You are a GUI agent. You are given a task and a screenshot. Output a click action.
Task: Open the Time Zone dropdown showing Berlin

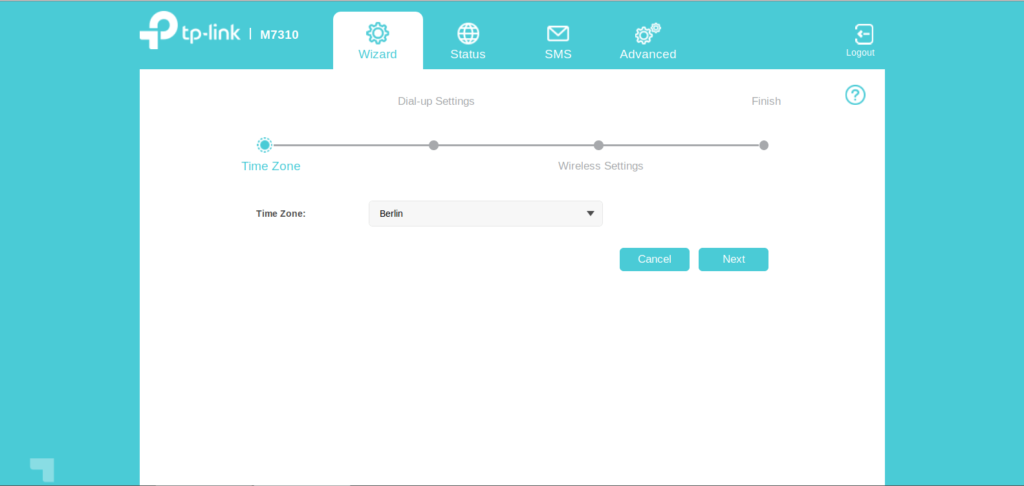(485, 214)
